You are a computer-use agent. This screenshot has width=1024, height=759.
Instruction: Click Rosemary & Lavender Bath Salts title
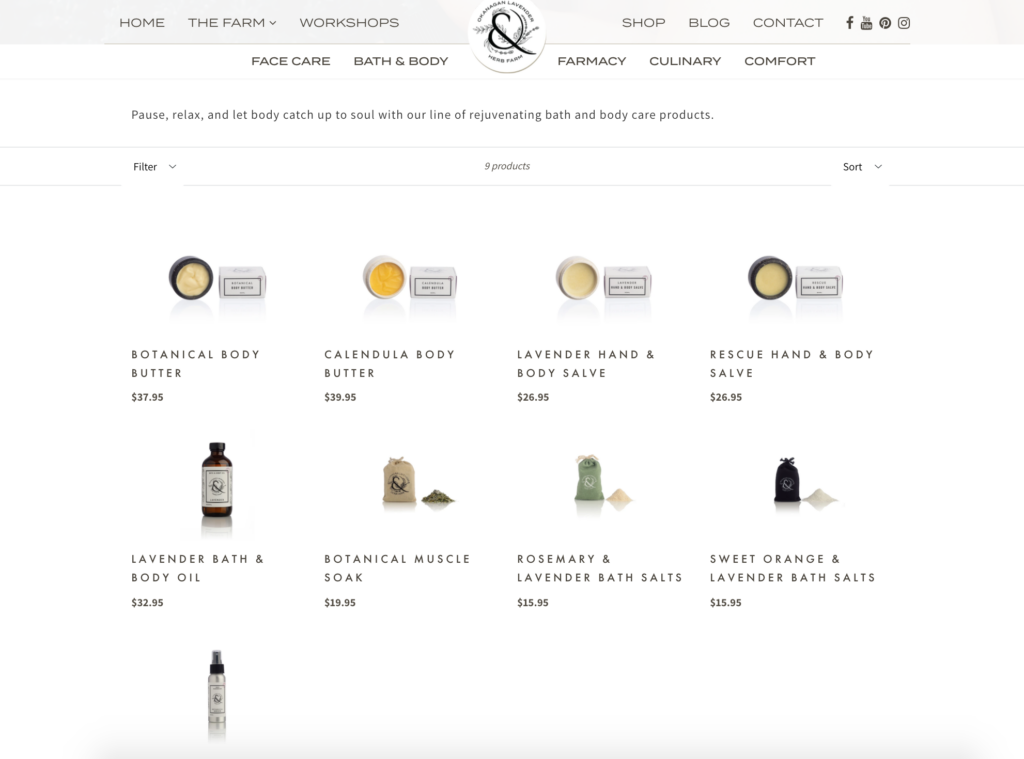point(600,568)
